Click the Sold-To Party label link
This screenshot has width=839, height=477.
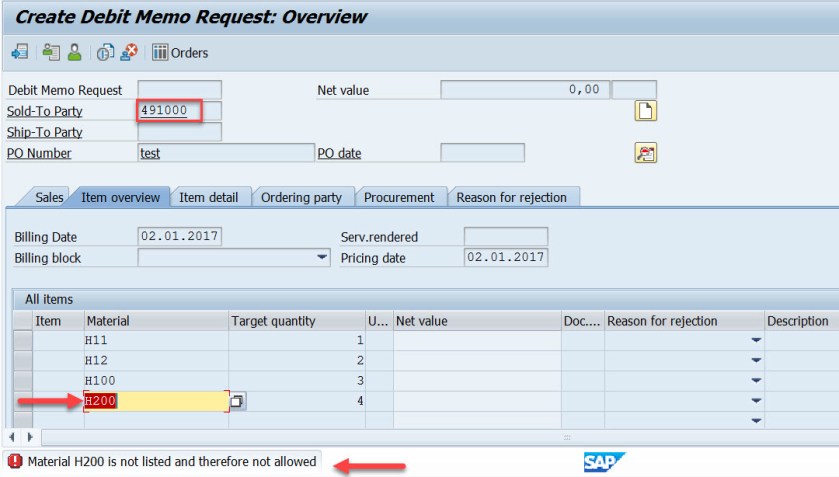44,111
